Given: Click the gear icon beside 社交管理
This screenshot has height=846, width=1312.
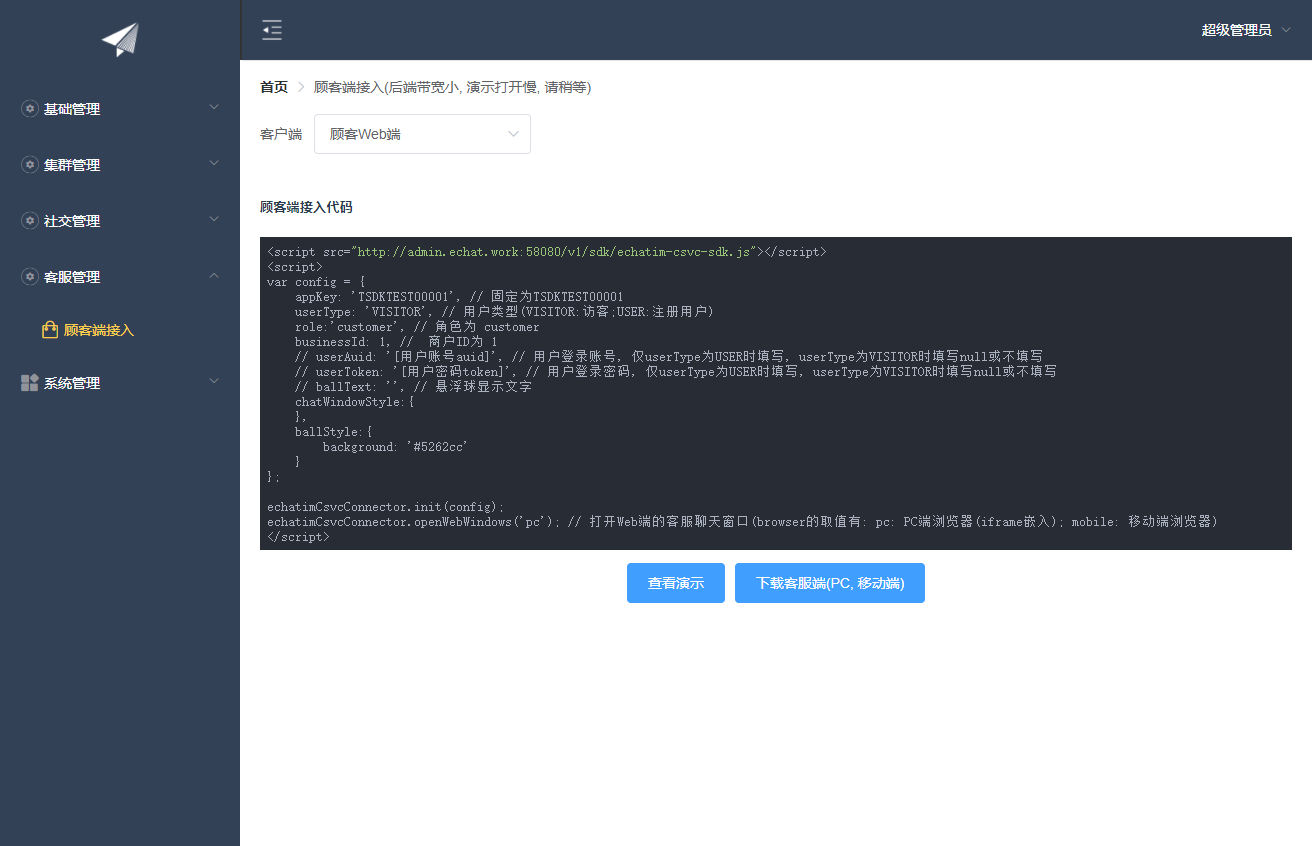Looking at the screenshot, I should coord(29,221).
